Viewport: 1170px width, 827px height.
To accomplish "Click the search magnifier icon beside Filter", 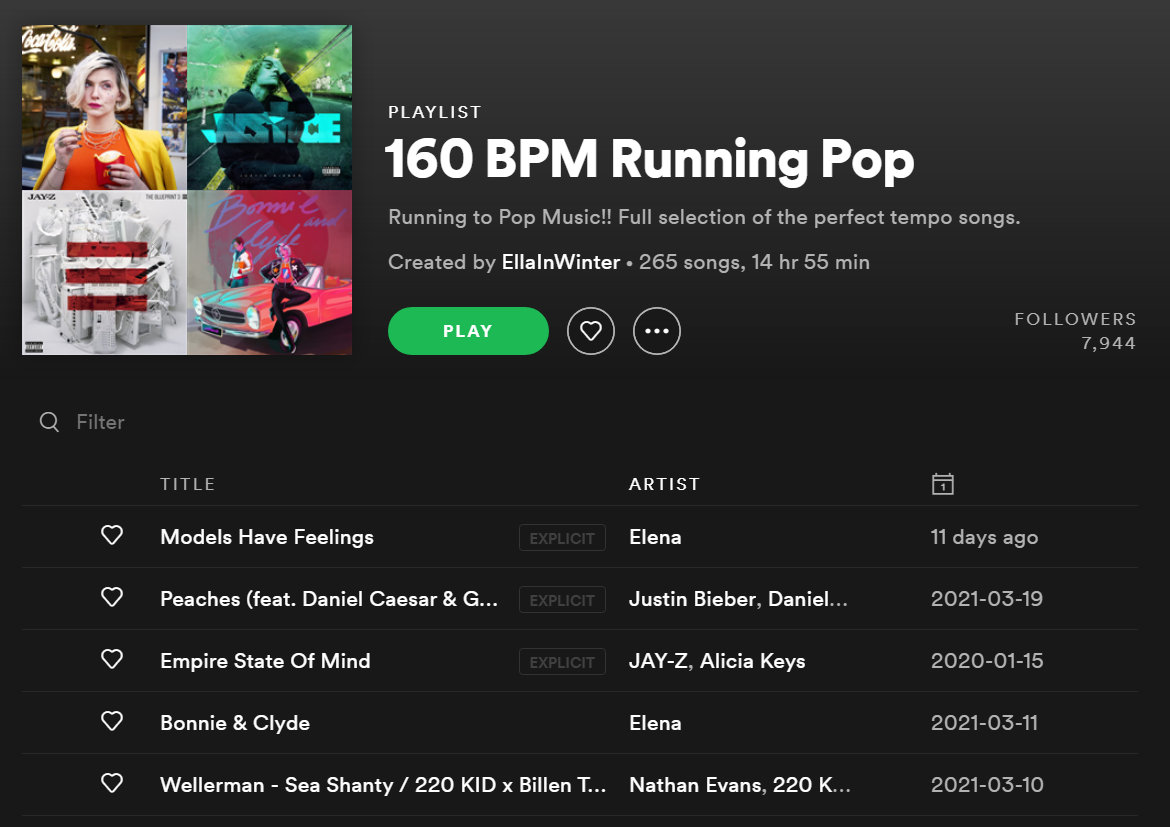I will point(49,422).
